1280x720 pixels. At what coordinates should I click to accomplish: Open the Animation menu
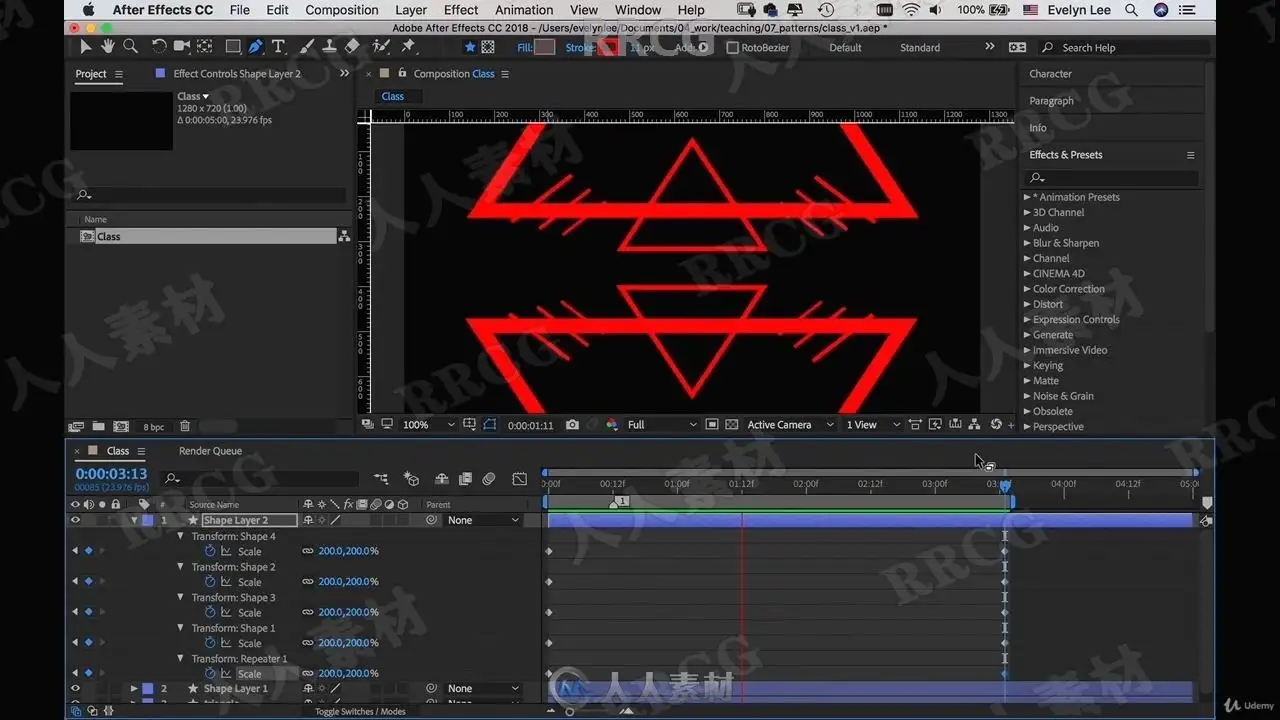(524, 10)
